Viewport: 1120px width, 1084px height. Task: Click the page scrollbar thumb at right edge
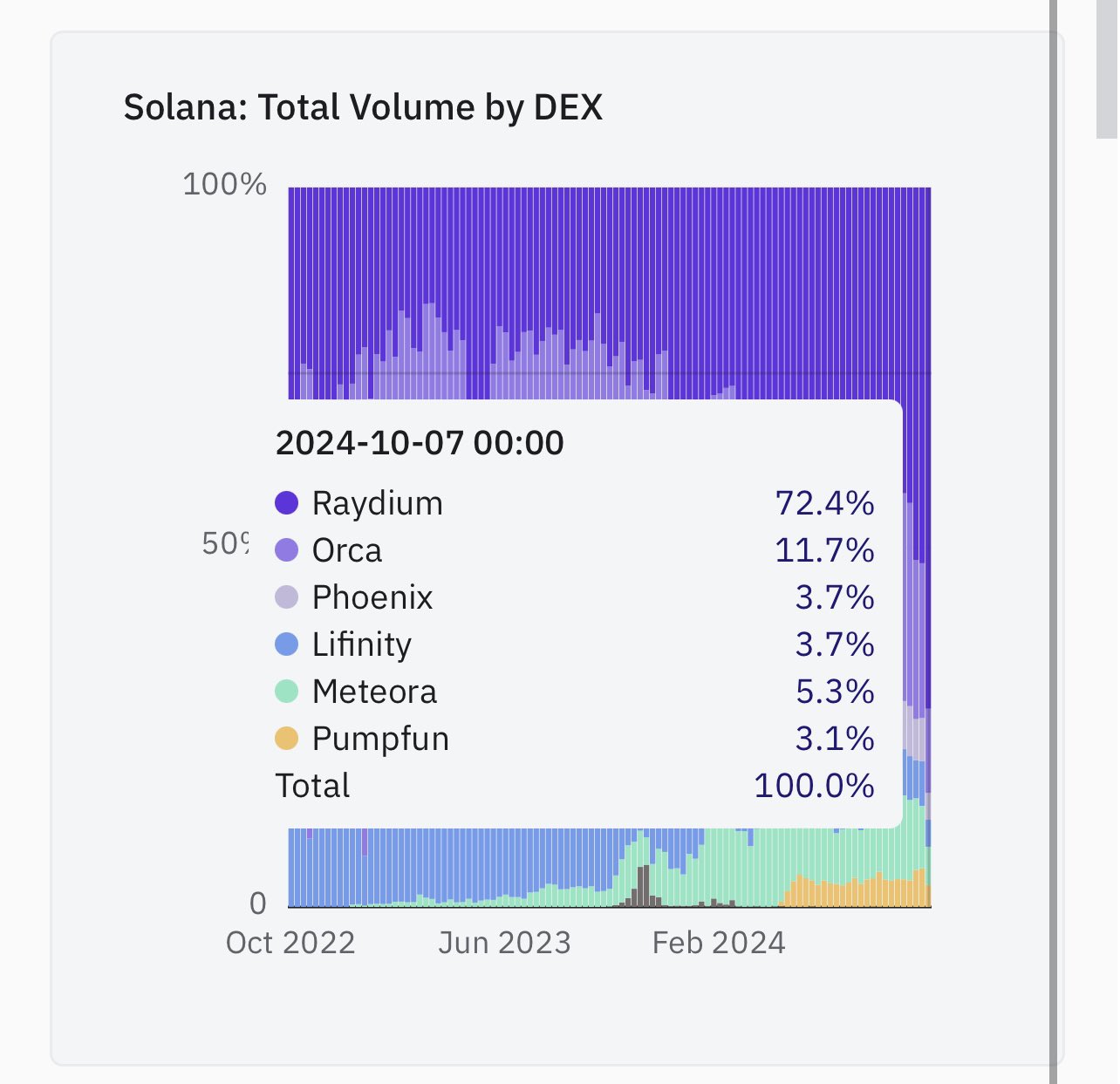coord(1107,69)
